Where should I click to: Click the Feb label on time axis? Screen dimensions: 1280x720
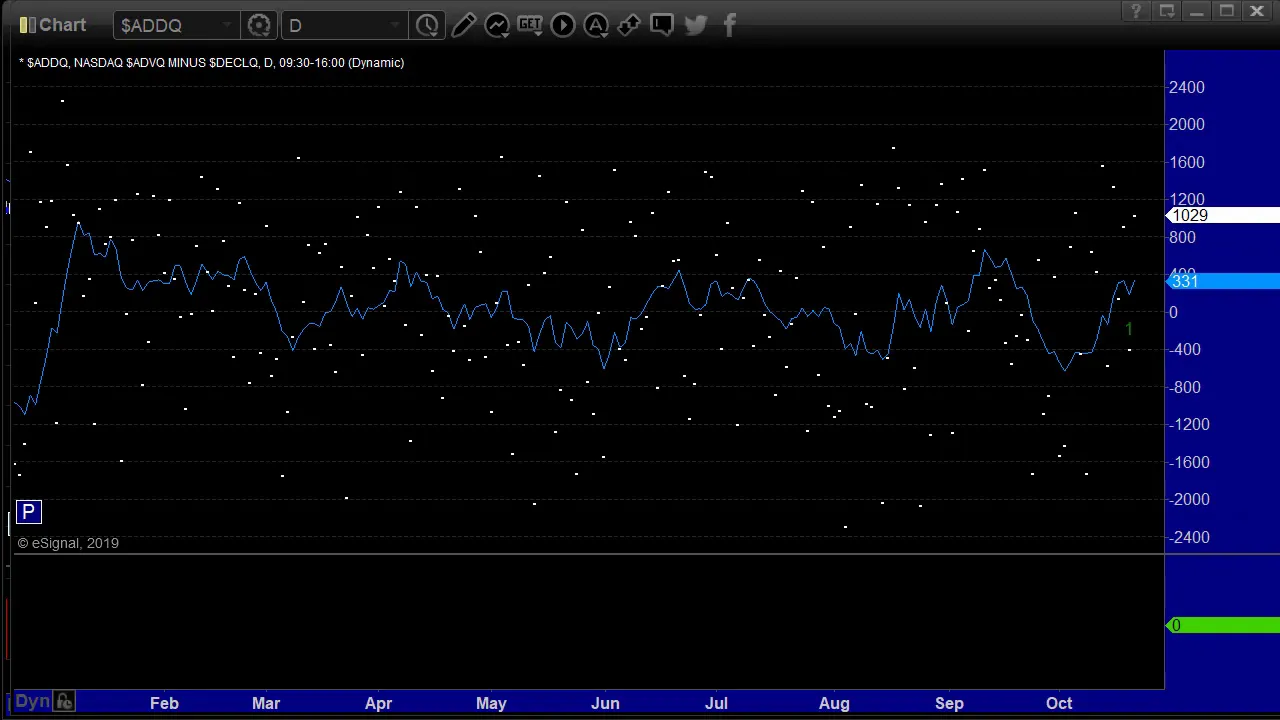[x=164, y=703]
